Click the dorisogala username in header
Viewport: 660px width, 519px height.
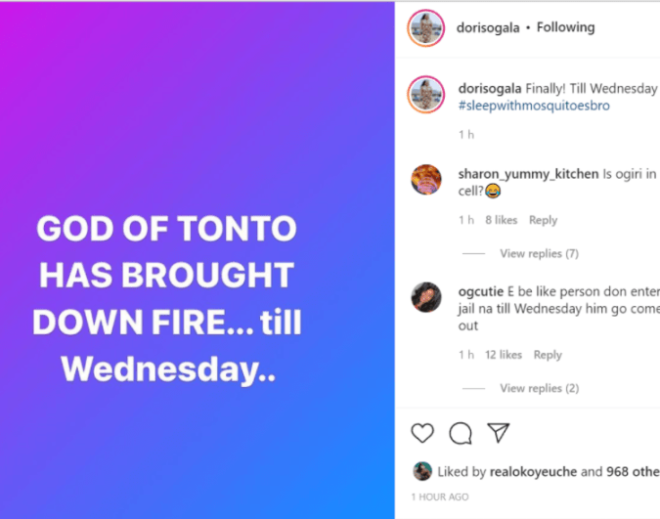pos(488,28)
